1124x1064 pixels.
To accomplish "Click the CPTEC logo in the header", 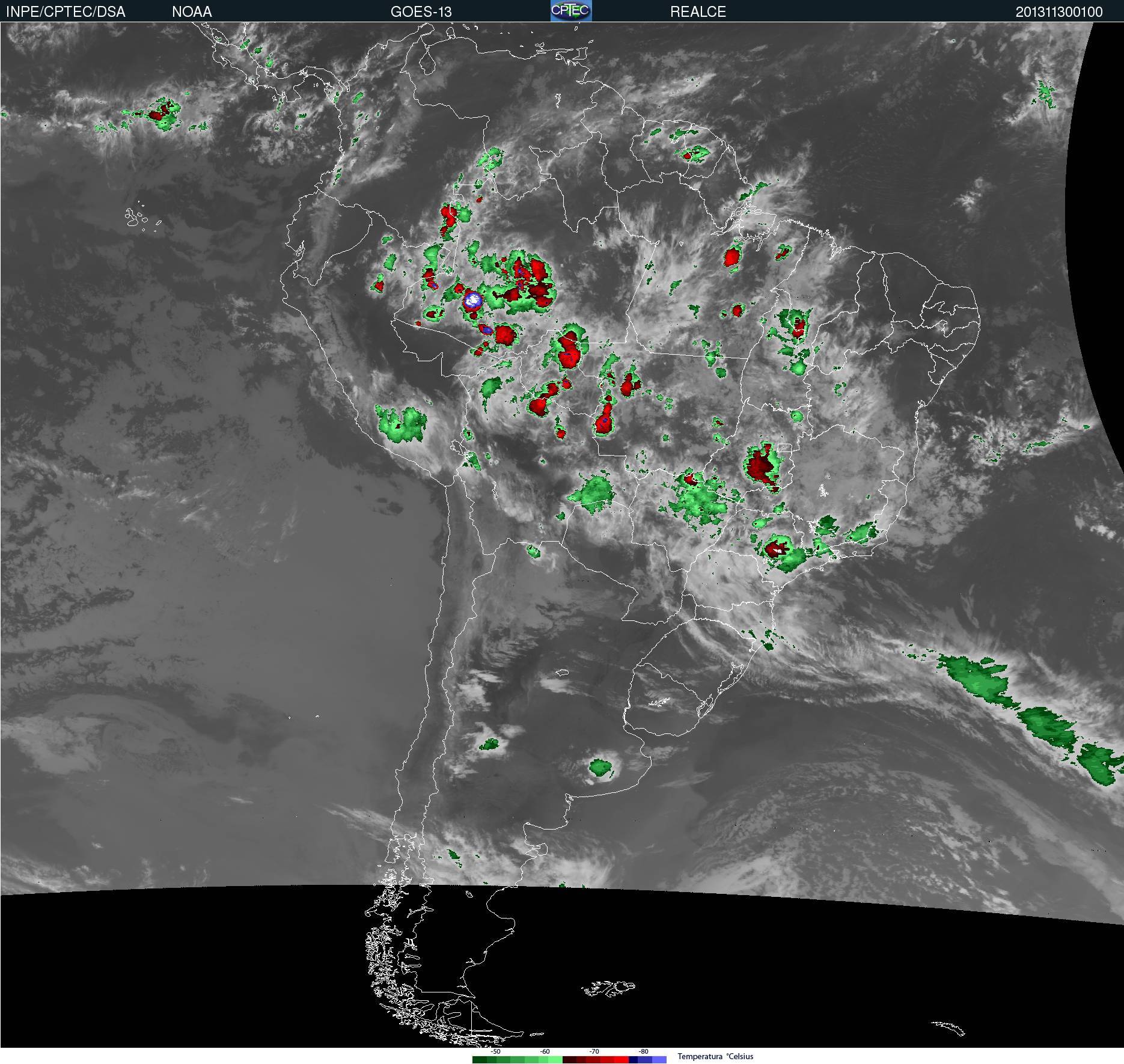I will pyautogui.click(x=571, y=11).
